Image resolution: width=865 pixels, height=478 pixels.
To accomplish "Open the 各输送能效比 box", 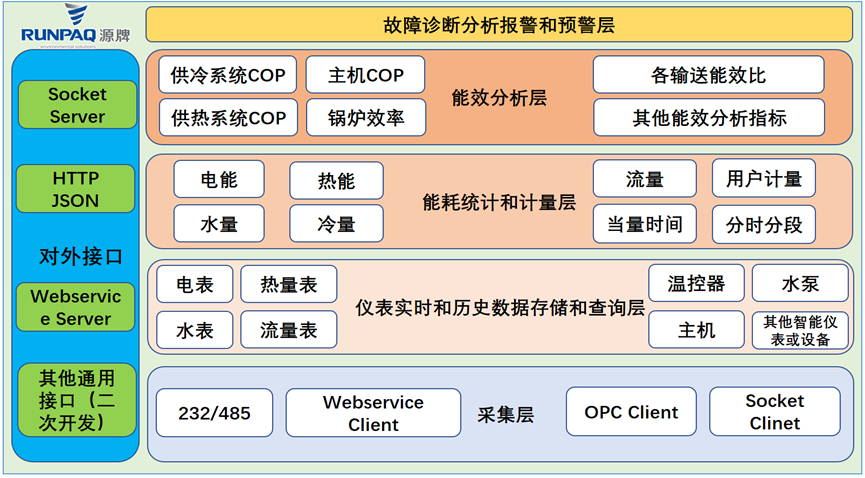I will (x=708, y=75).
